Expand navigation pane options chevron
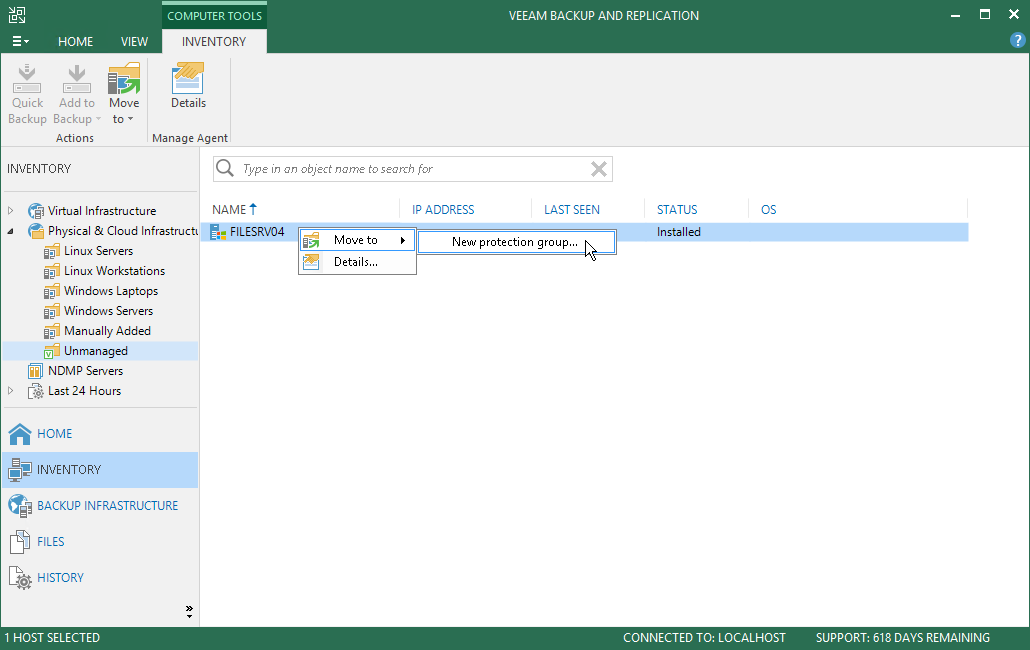Screen dimensions: 1030x650 tap(189, 612)
